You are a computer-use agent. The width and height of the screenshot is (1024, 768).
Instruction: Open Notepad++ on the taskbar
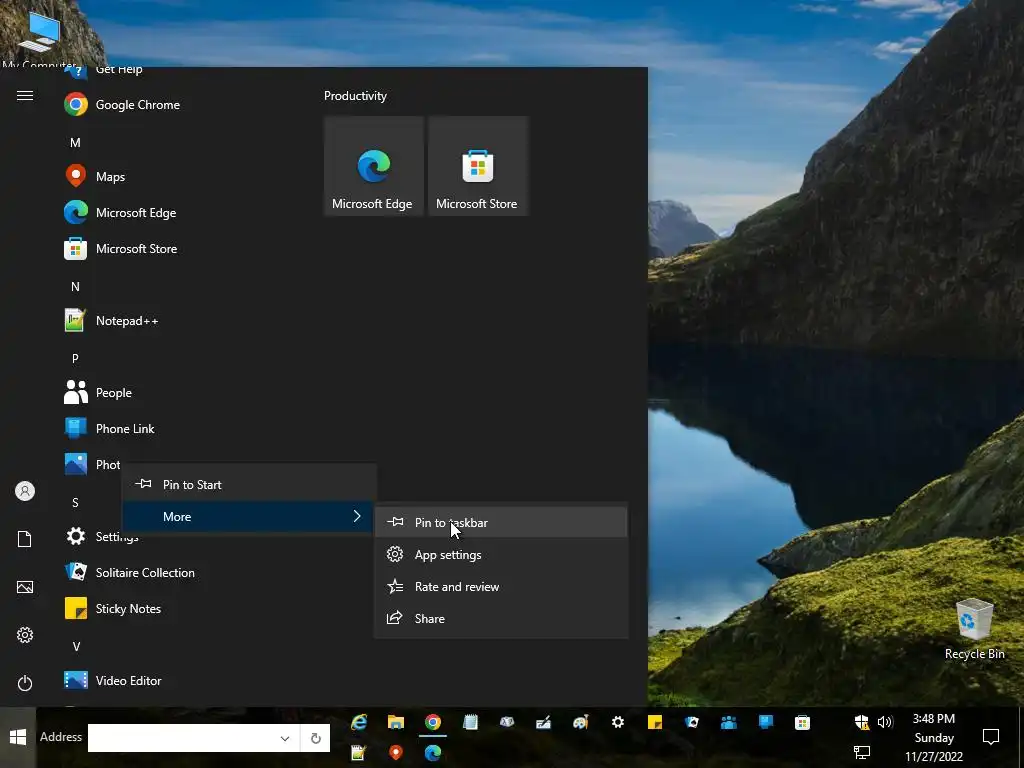click(358, 753)
